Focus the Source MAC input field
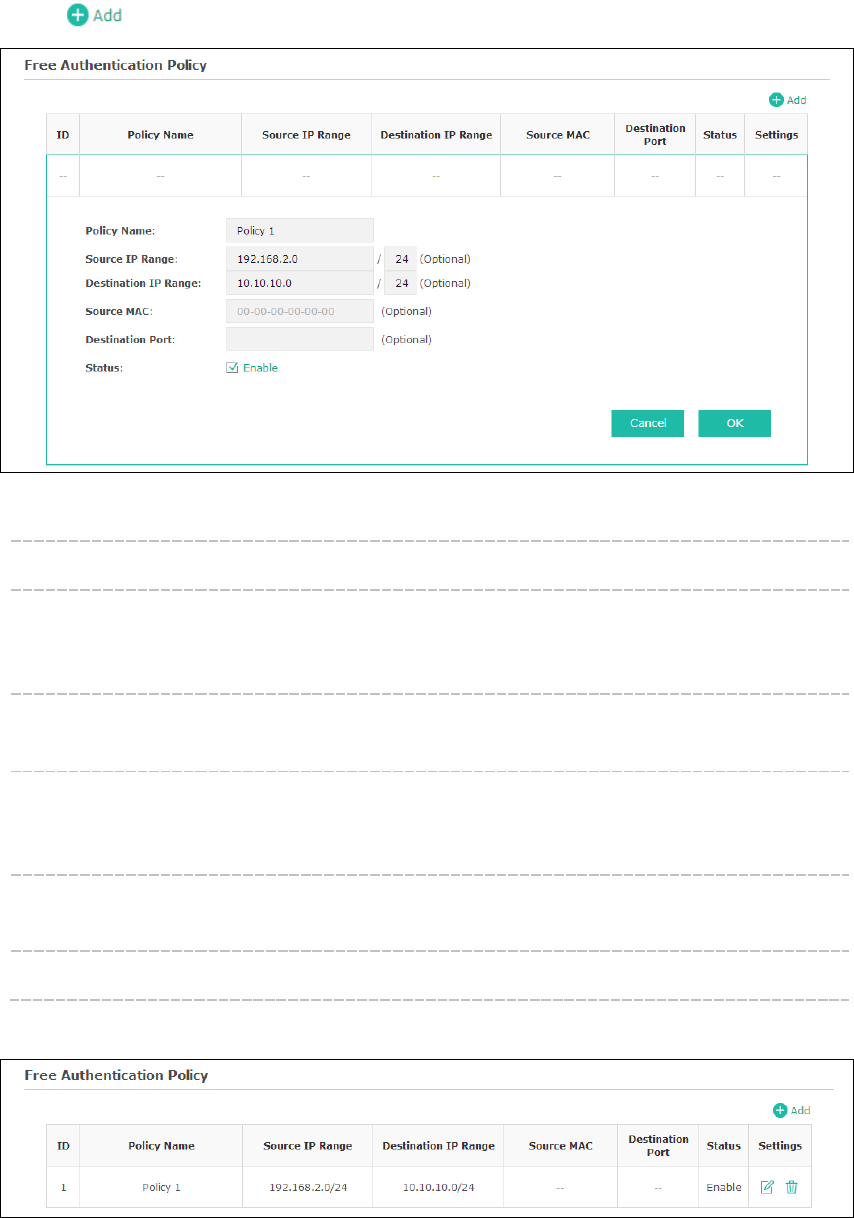This screenshot has width=854, height=1218. [300, 311]
